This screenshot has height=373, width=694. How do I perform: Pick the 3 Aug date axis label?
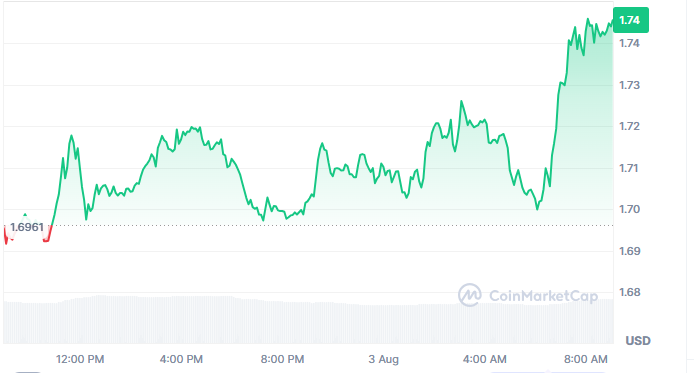pos(384,359)
